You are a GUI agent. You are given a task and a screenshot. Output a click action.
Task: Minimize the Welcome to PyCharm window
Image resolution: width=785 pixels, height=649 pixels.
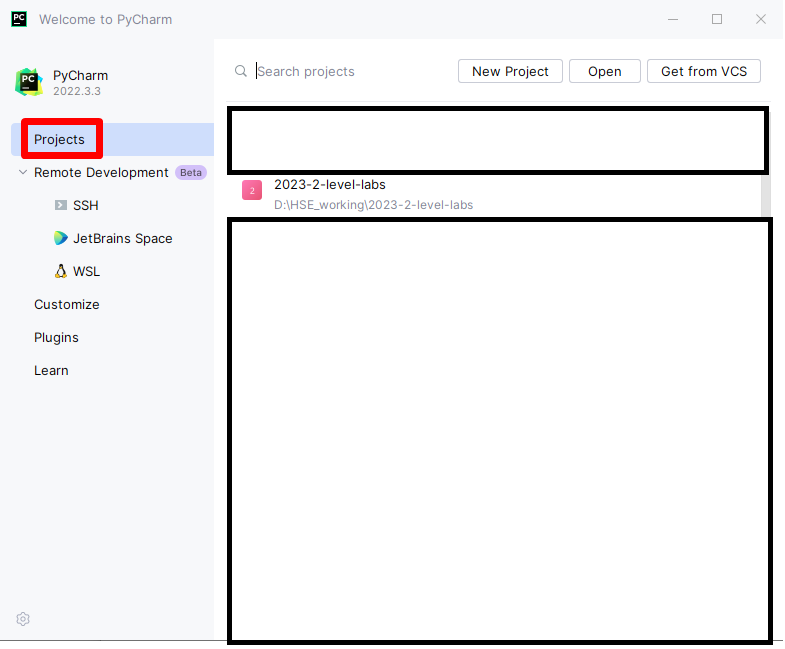tap(673, 19)
